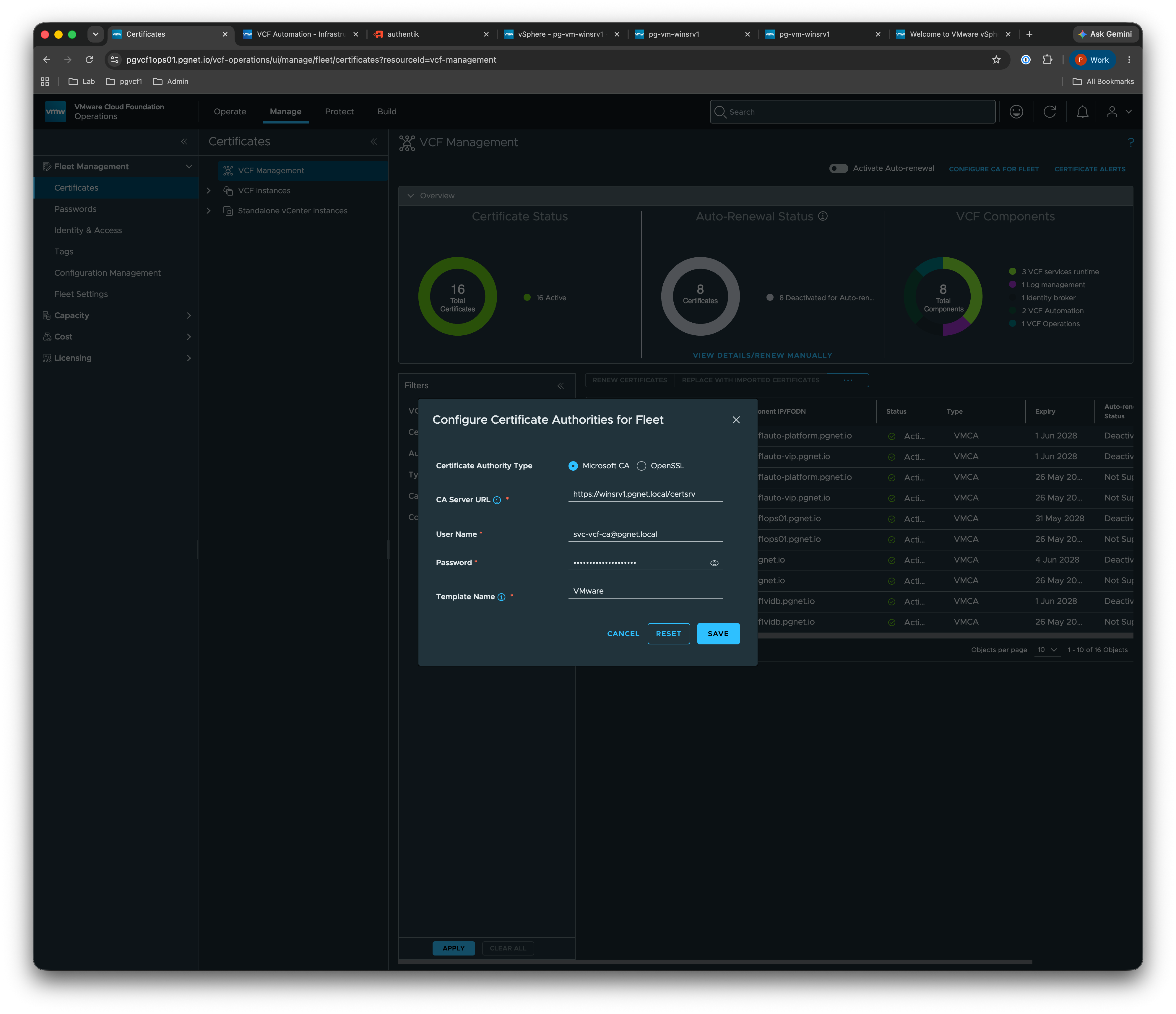Expand Standalone vCenter instances node
The width and height of the screenshot is (1176, 1014).
[208, 211]
